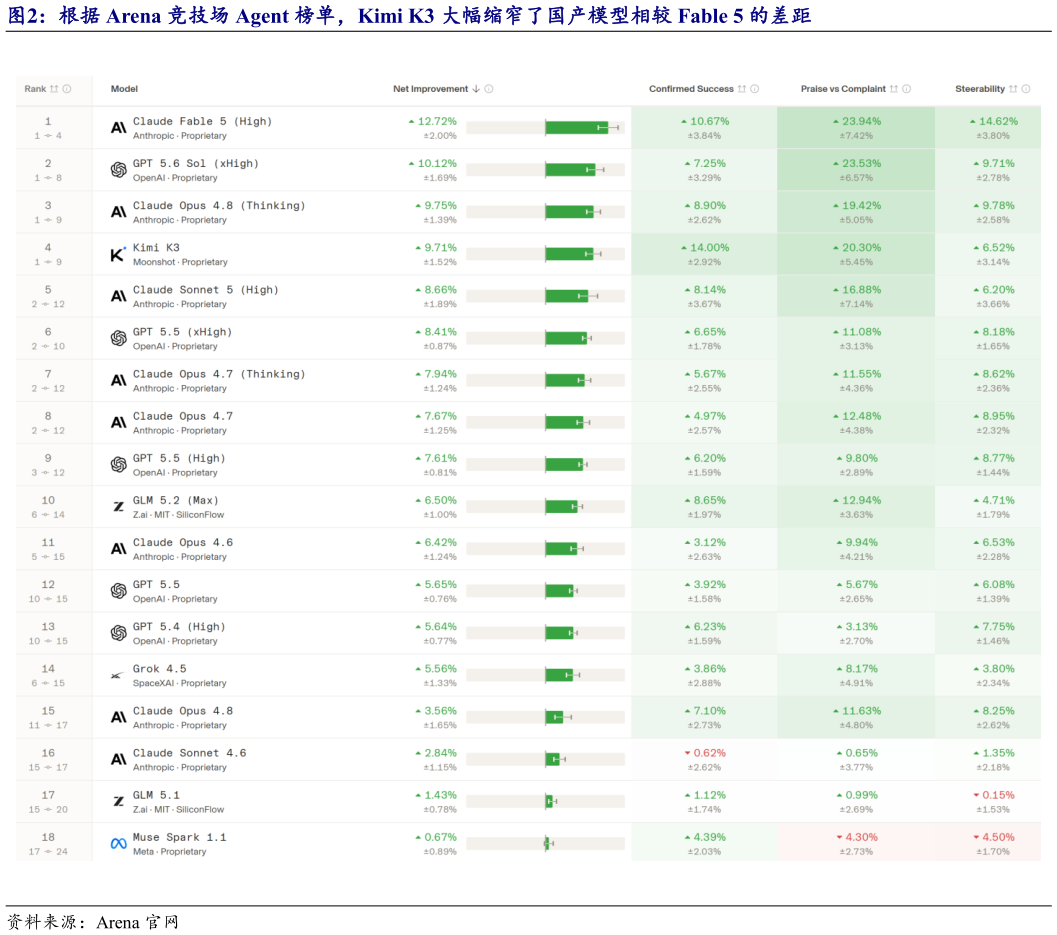Select rank number 12 cell
The height and width of the screenshot is (935, 1057).
(48, 584)
